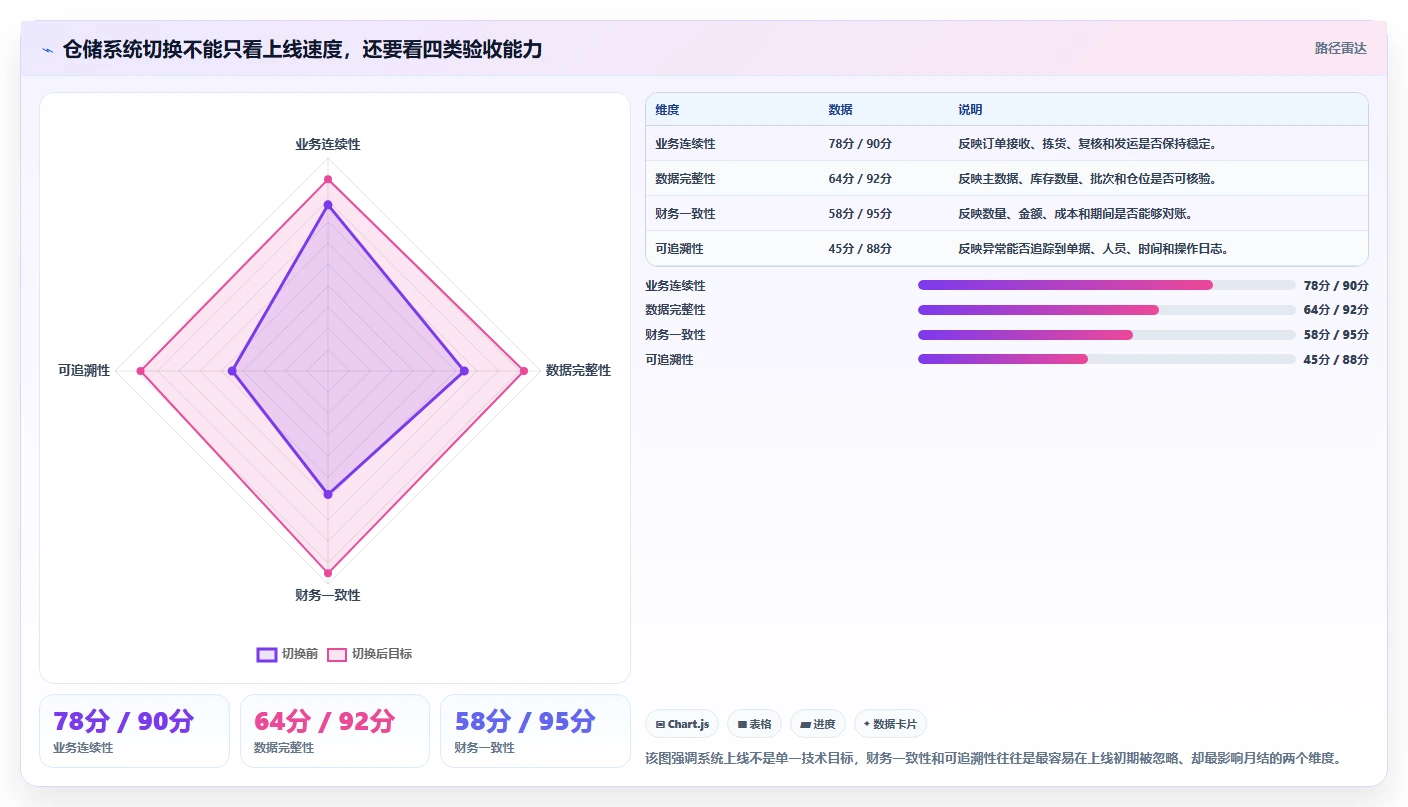Click progress label 78分 / 90分
This screenshot has width=1408, height=807.
click(1336, 286)
